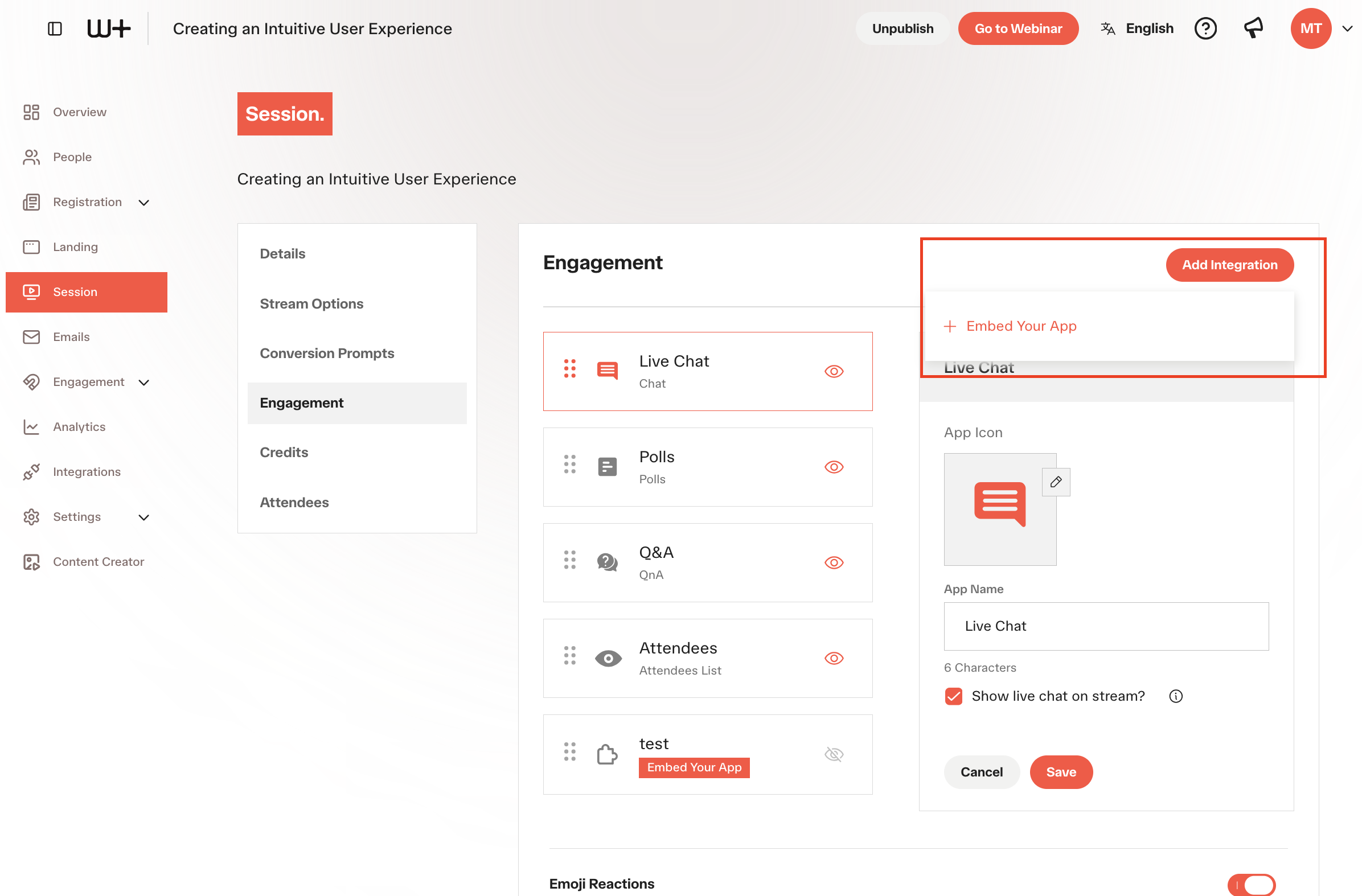Click the Attendees List subtitle
Viewport: 1362px width, 896px height.
coord(680,670)
